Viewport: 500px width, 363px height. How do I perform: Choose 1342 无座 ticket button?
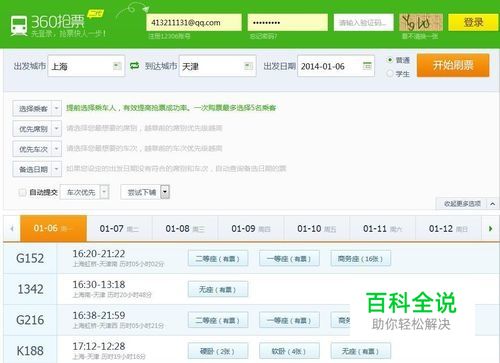click(x=218, y=289)
